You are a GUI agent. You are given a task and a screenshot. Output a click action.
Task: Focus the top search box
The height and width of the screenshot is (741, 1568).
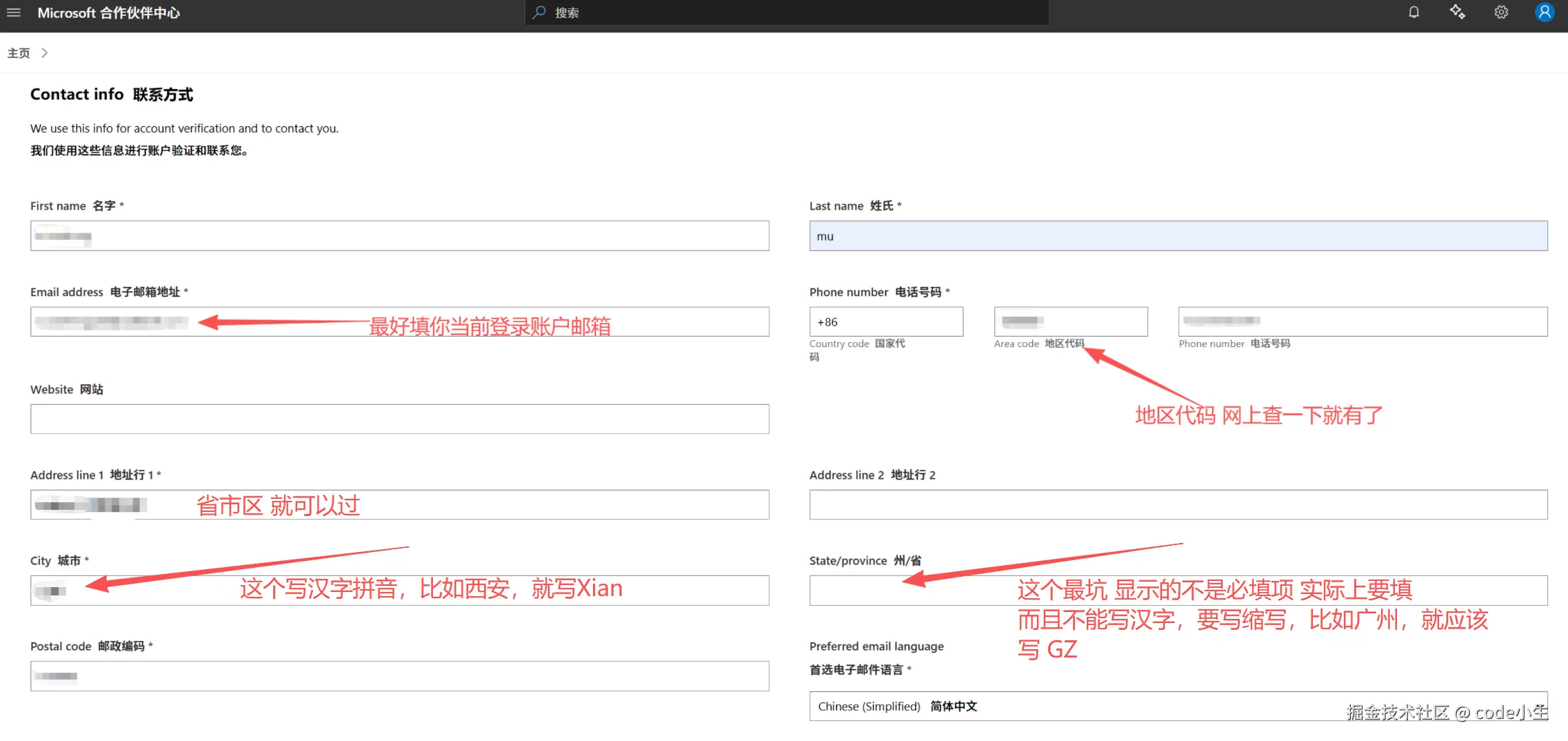pos(787,12)
